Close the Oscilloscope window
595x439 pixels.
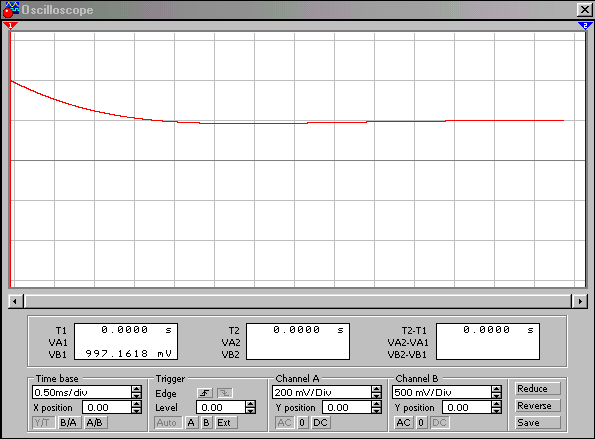pos(584,9)
